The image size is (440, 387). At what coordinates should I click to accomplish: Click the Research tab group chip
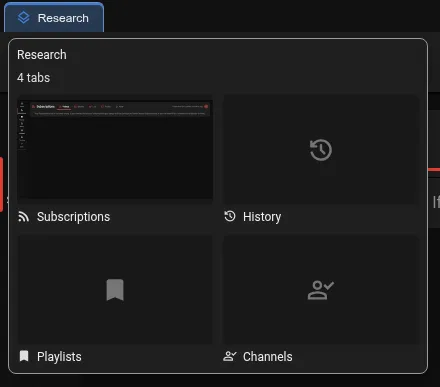click(54, 18)
